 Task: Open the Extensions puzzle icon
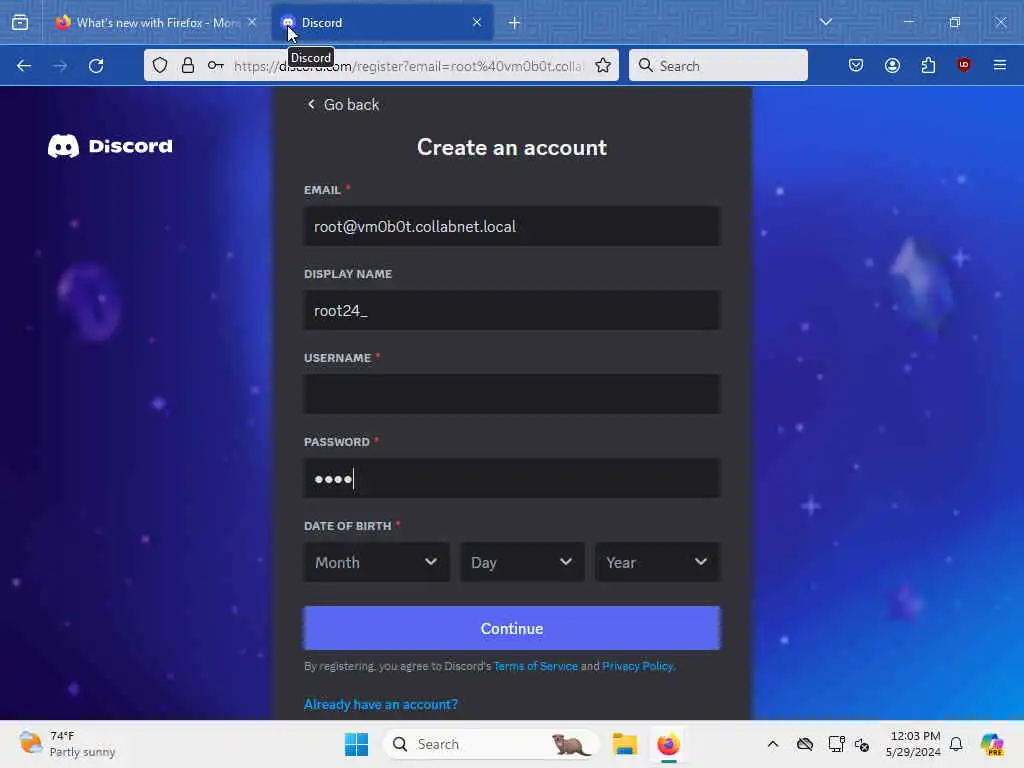(928, 65)
